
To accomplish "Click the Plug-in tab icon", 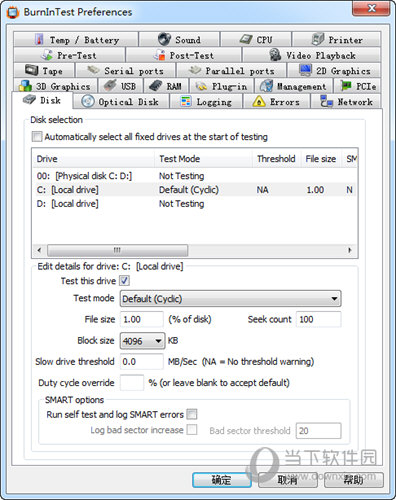I will [x=201, y=86].
